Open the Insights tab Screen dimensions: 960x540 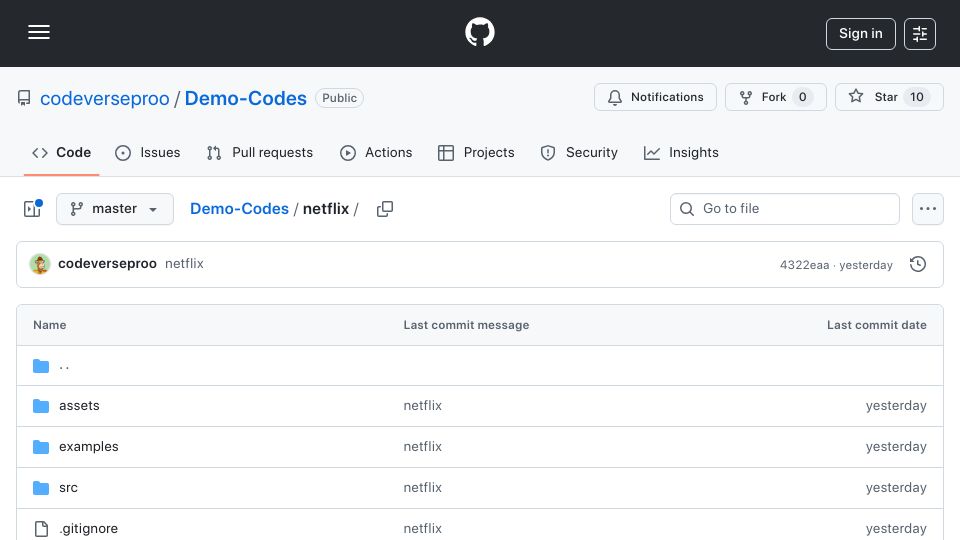[x=681, y=152]
